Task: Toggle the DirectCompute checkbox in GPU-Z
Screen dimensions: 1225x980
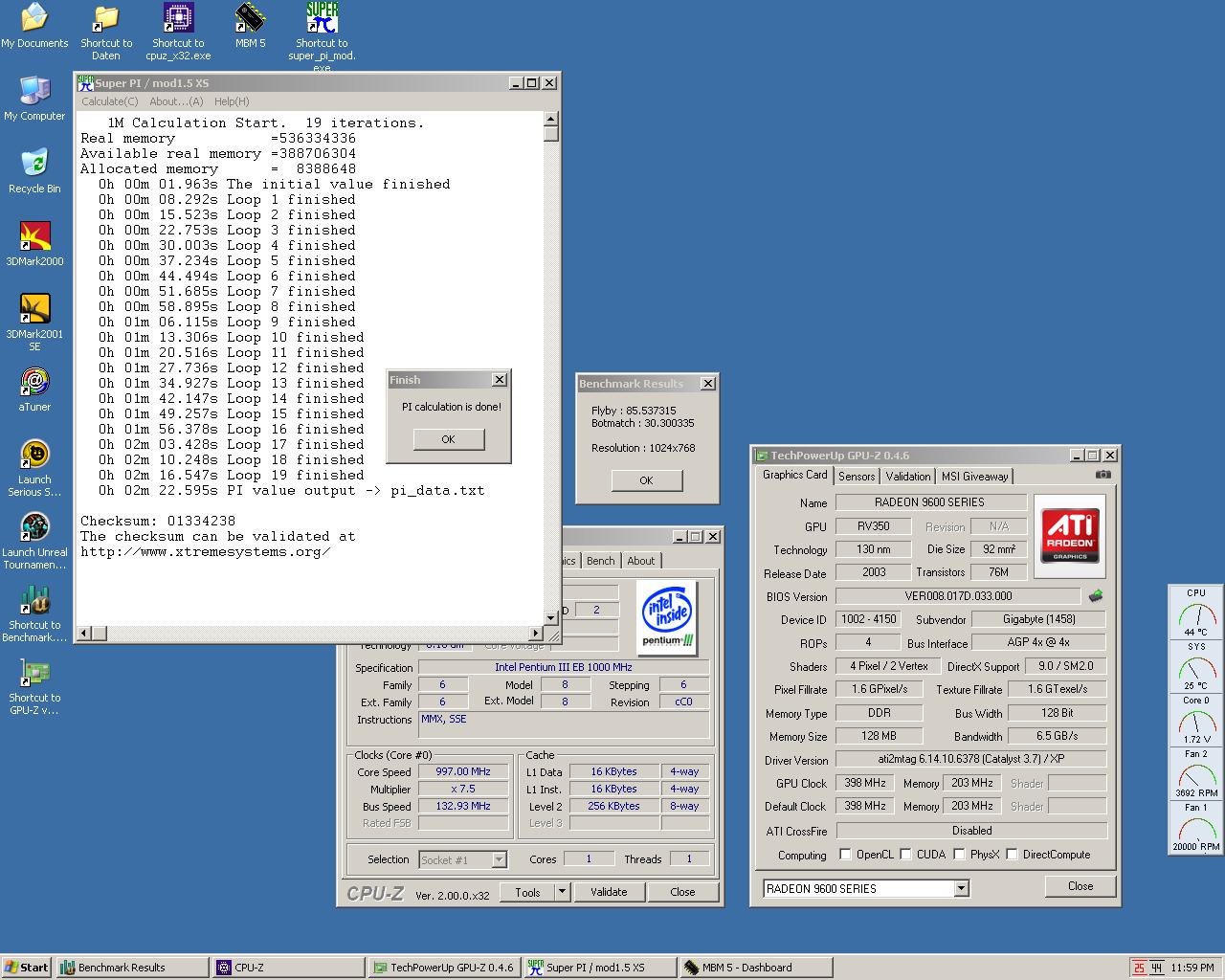Action: (1012, 855)
